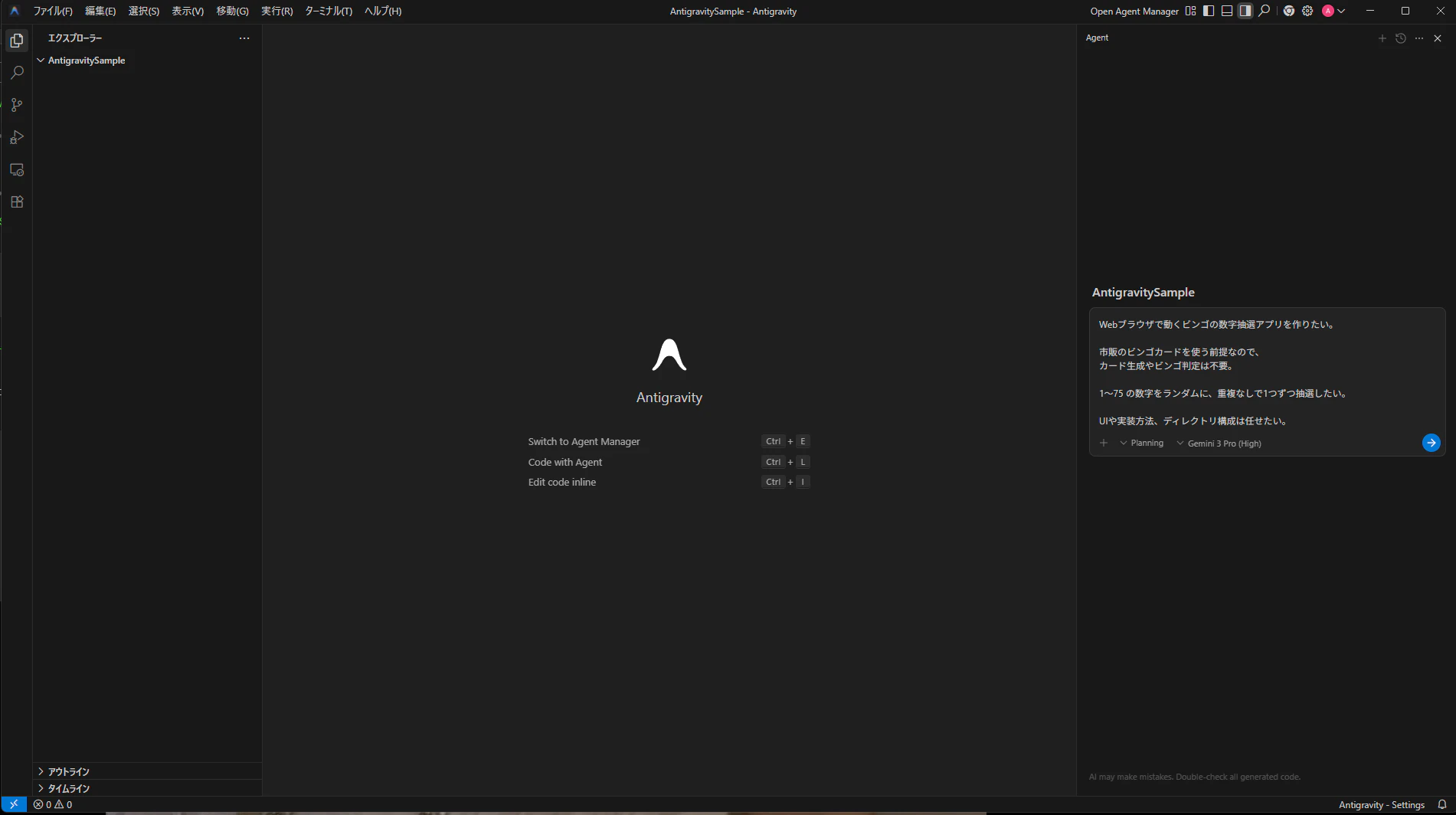Open the Explorer view in activity bar
This screenshot has width=1456, height=815.
17,41
